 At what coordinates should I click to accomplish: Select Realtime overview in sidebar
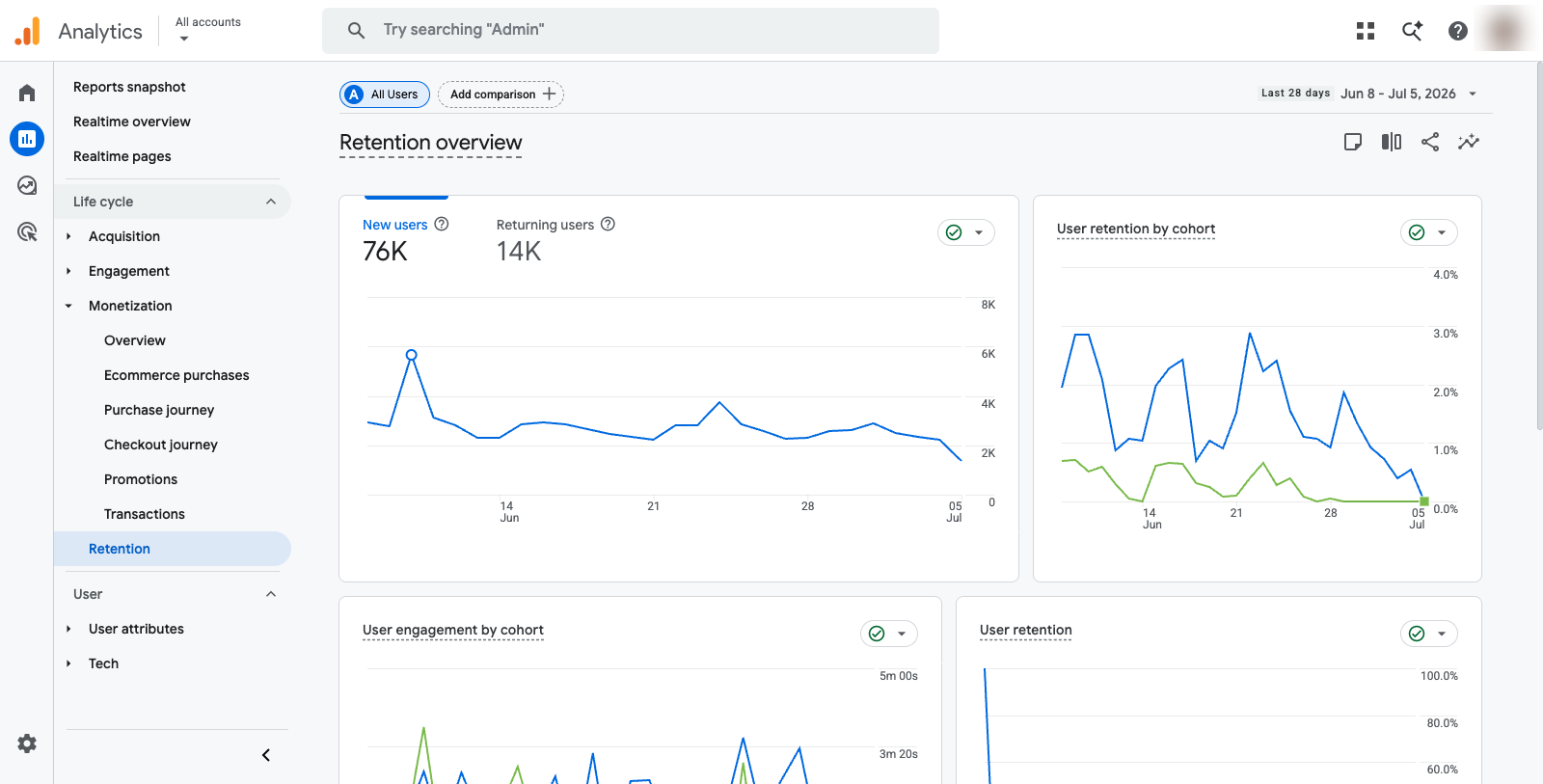[132, 122]
